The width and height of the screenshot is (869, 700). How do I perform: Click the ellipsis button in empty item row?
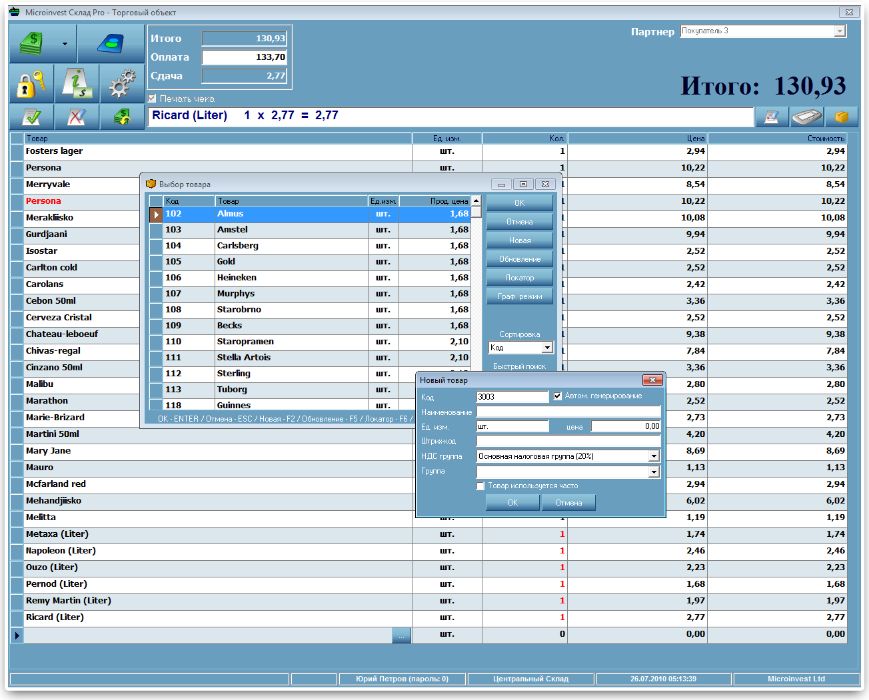[401, 635]
